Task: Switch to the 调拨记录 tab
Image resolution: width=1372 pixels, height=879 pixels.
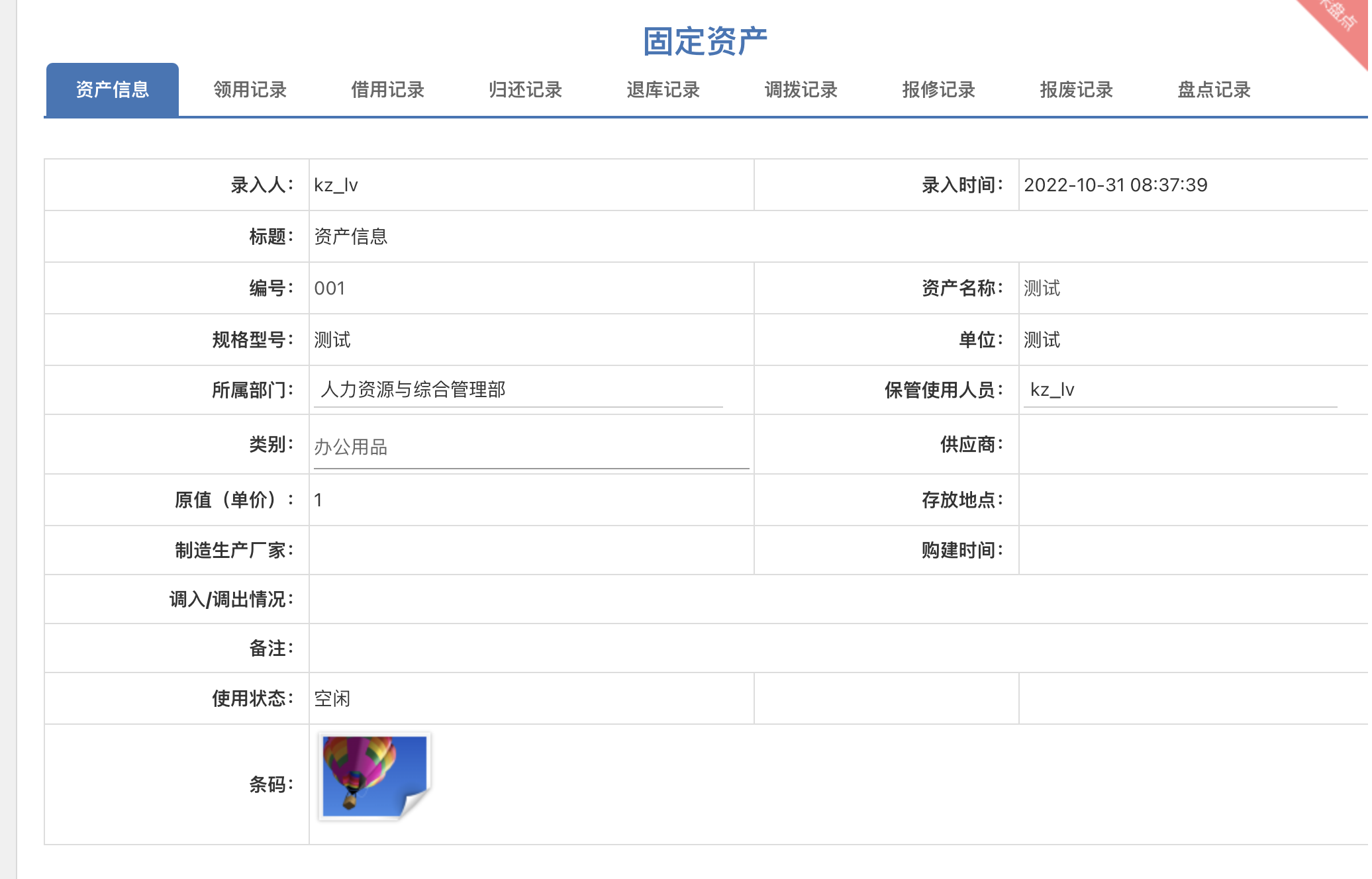Action: [x=801, y=89]
